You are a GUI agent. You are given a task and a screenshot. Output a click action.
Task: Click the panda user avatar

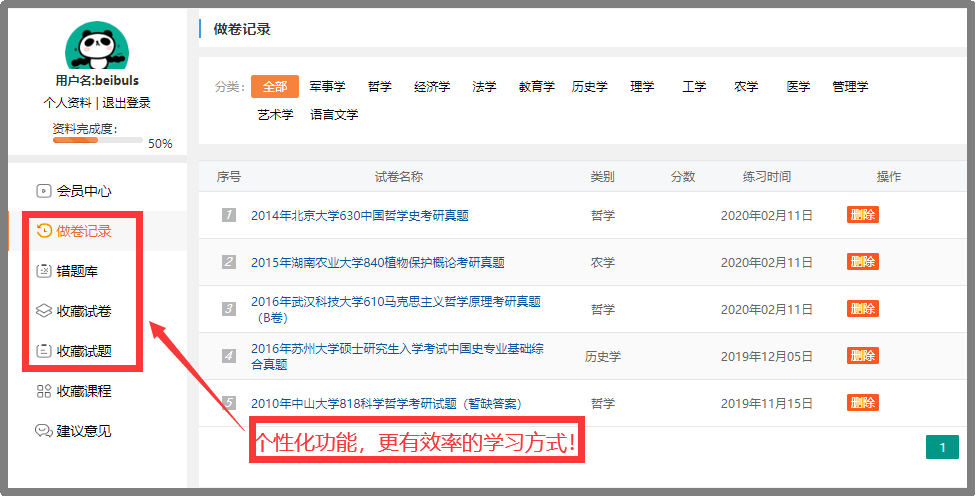(x=97, y=46)
